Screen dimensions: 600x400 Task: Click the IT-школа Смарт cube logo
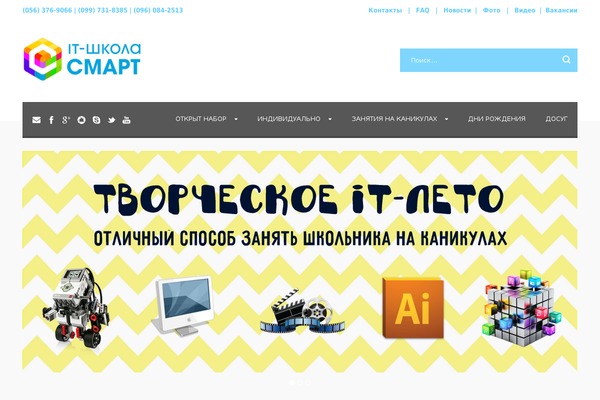42,59
